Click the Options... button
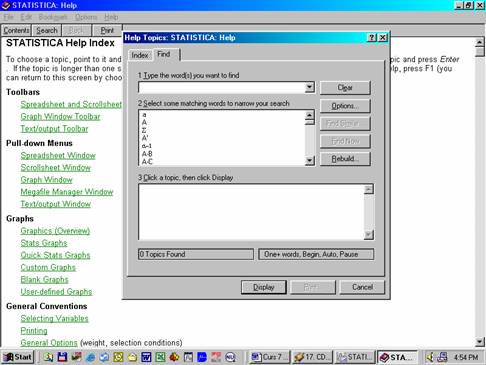This screenshot has width=486, height=365. [345, 106]
